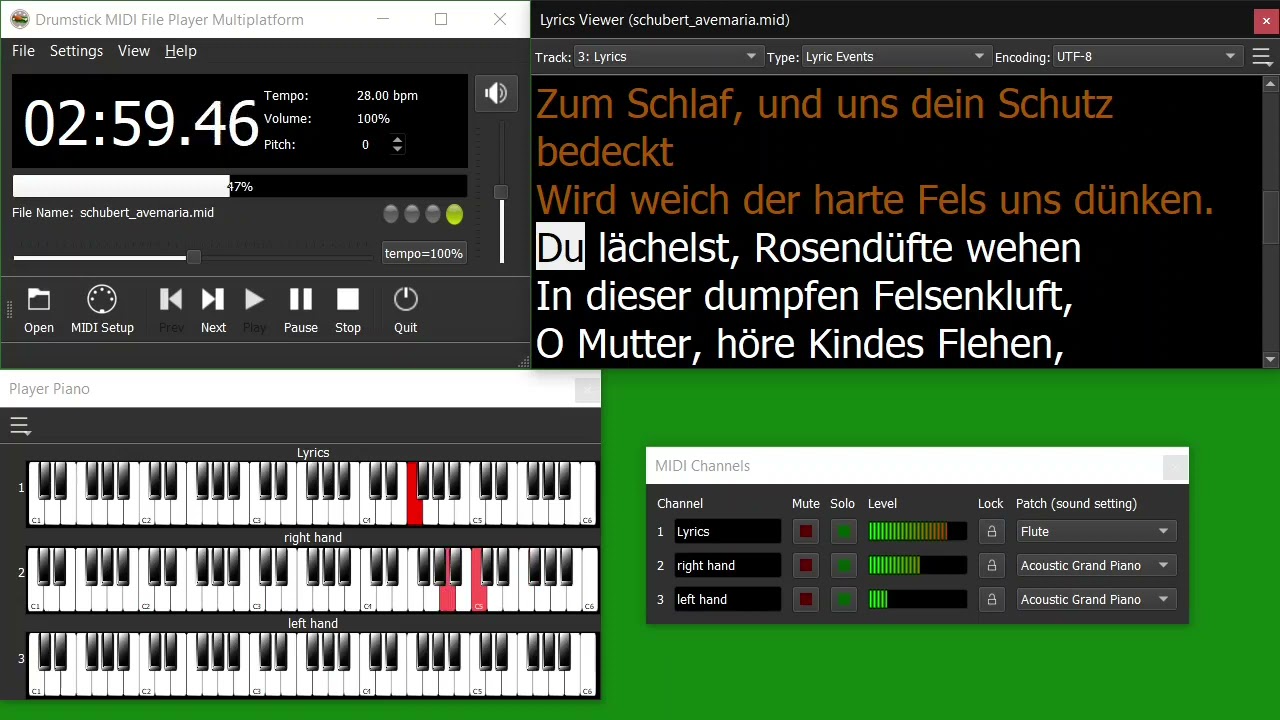Minimize the Drumstick player window
Image resolution: width=1280 pixels, height=720 pixels.
click(384, 19)
